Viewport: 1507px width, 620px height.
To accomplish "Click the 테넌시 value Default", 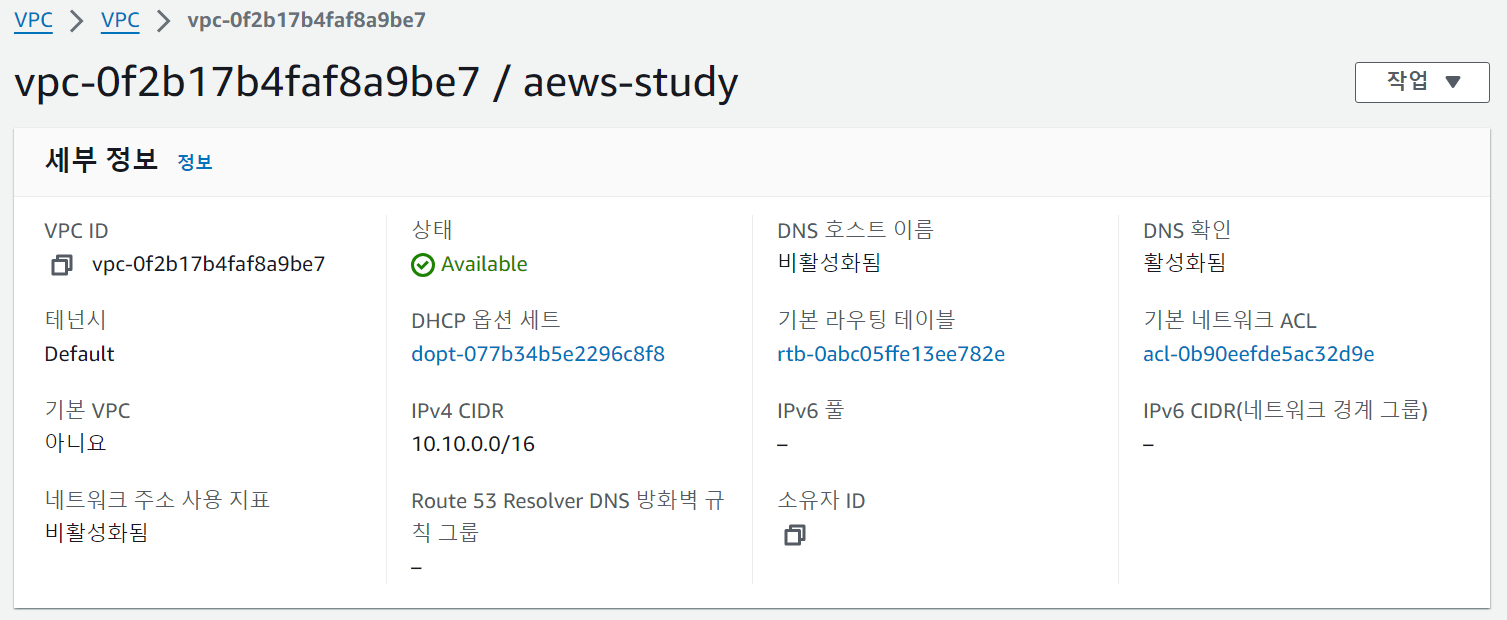I will pyautogui.click(x=79, y=354).
